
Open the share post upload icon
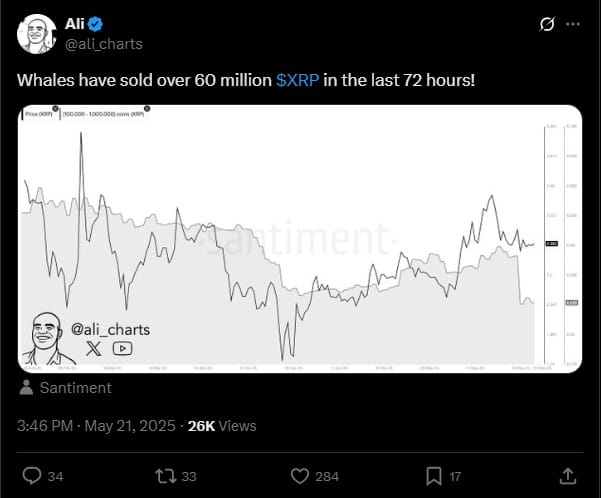click(568, 476)
